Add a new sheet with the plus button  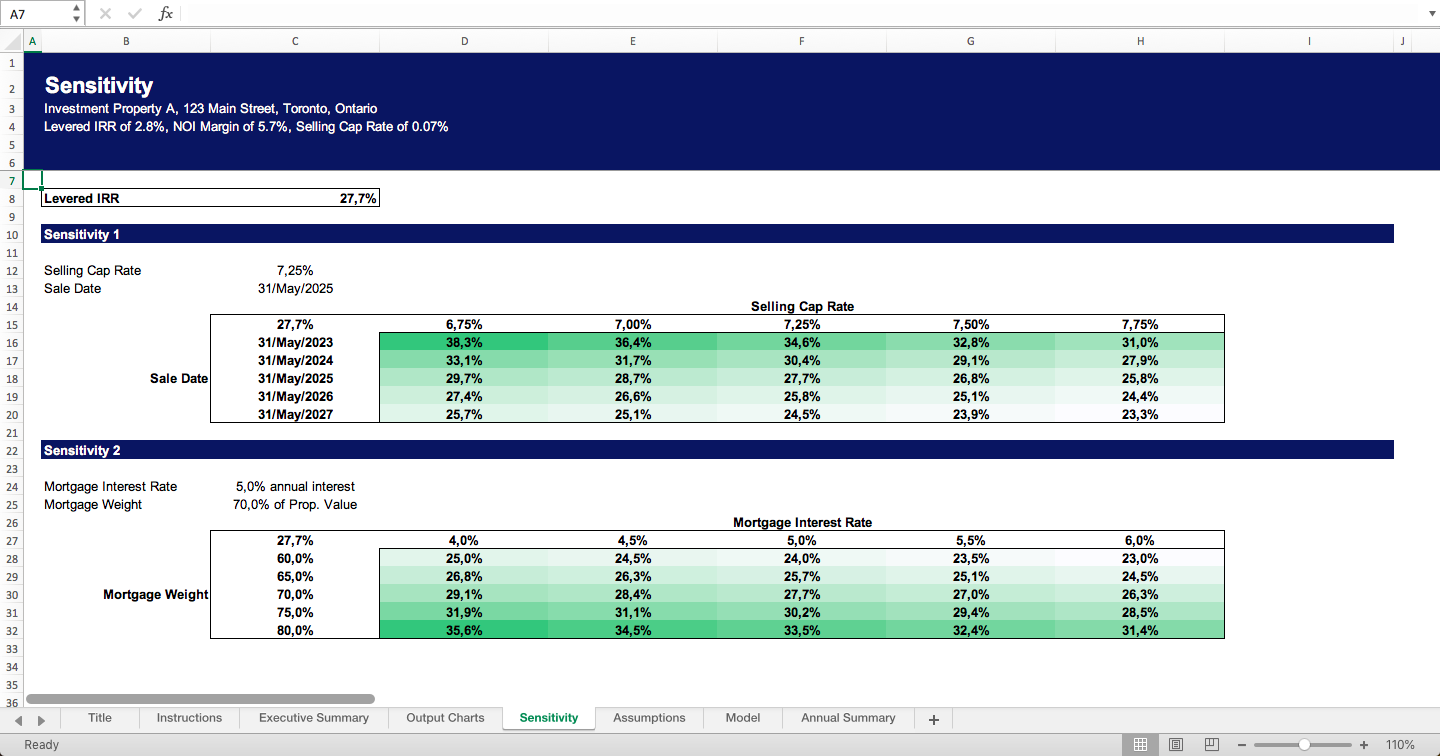tap(933, 718)
